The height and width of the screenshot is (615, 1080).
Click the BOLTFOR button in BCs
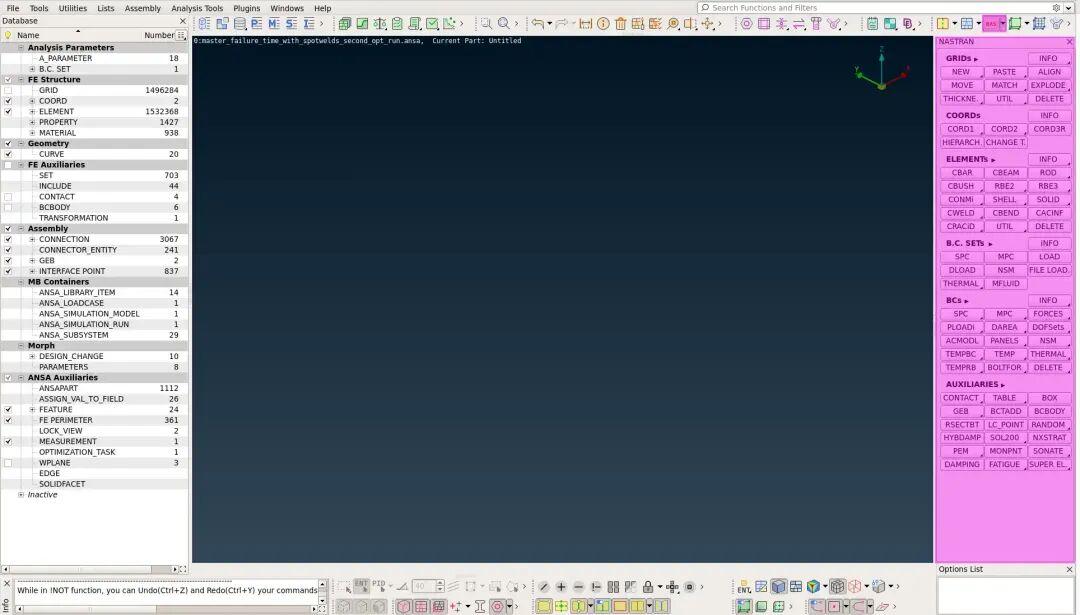click(1004, 368)
